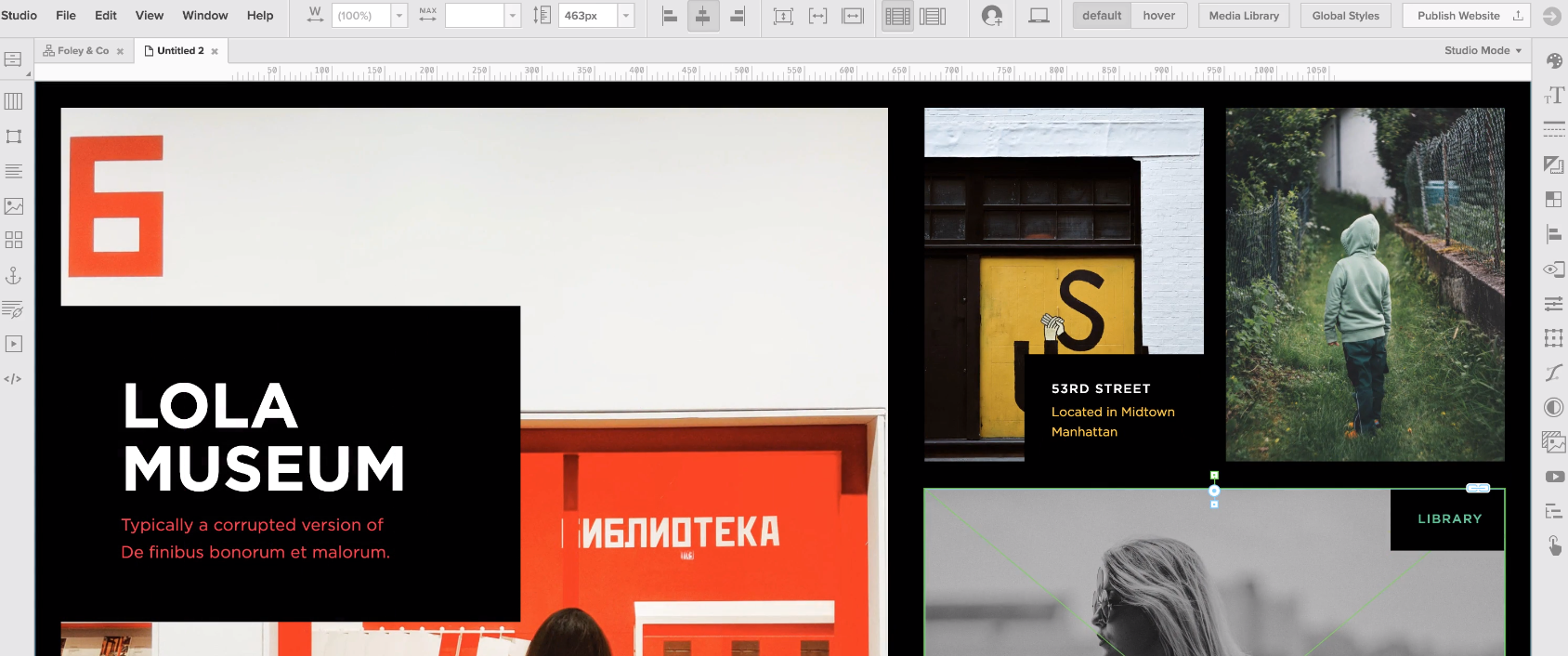Select the columns tool in left sidebar
Screen dimensions: 1568x656
13,101
